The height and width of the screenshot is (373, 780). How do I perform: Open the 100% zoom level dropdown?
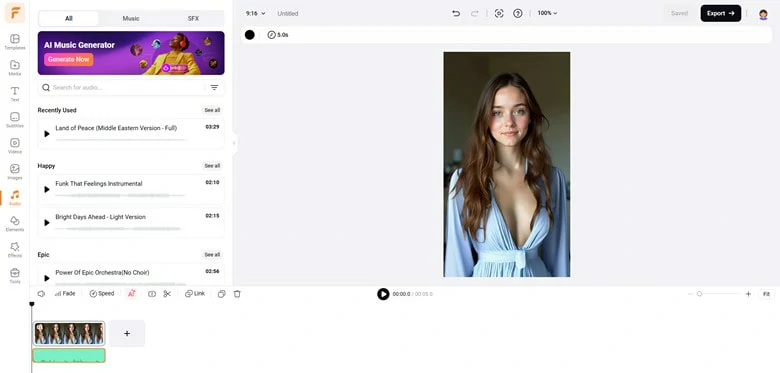tap(547, 13)
